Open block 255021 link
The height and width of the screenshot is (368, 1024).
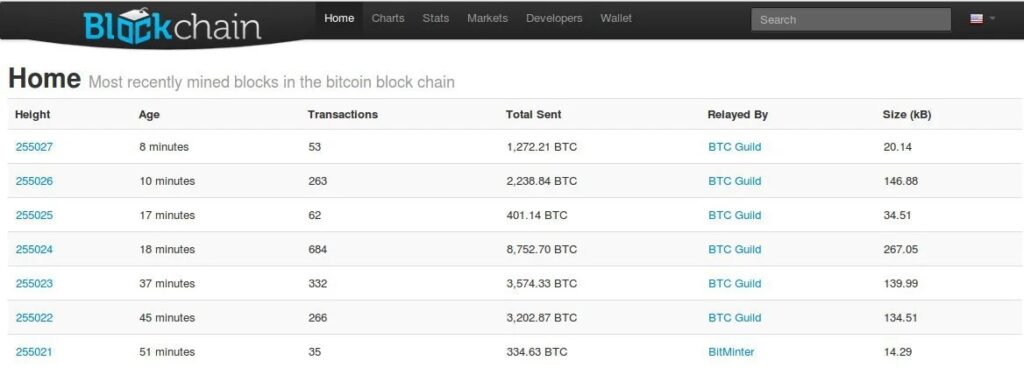point(34,352)
